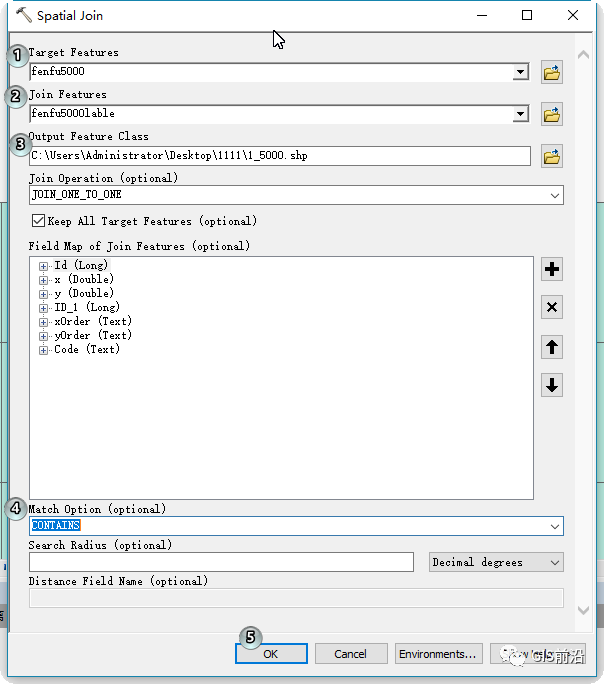The image size is (604, 684).
Task: Expand the ID_1 (Long) field node
Action: [43, 308]
